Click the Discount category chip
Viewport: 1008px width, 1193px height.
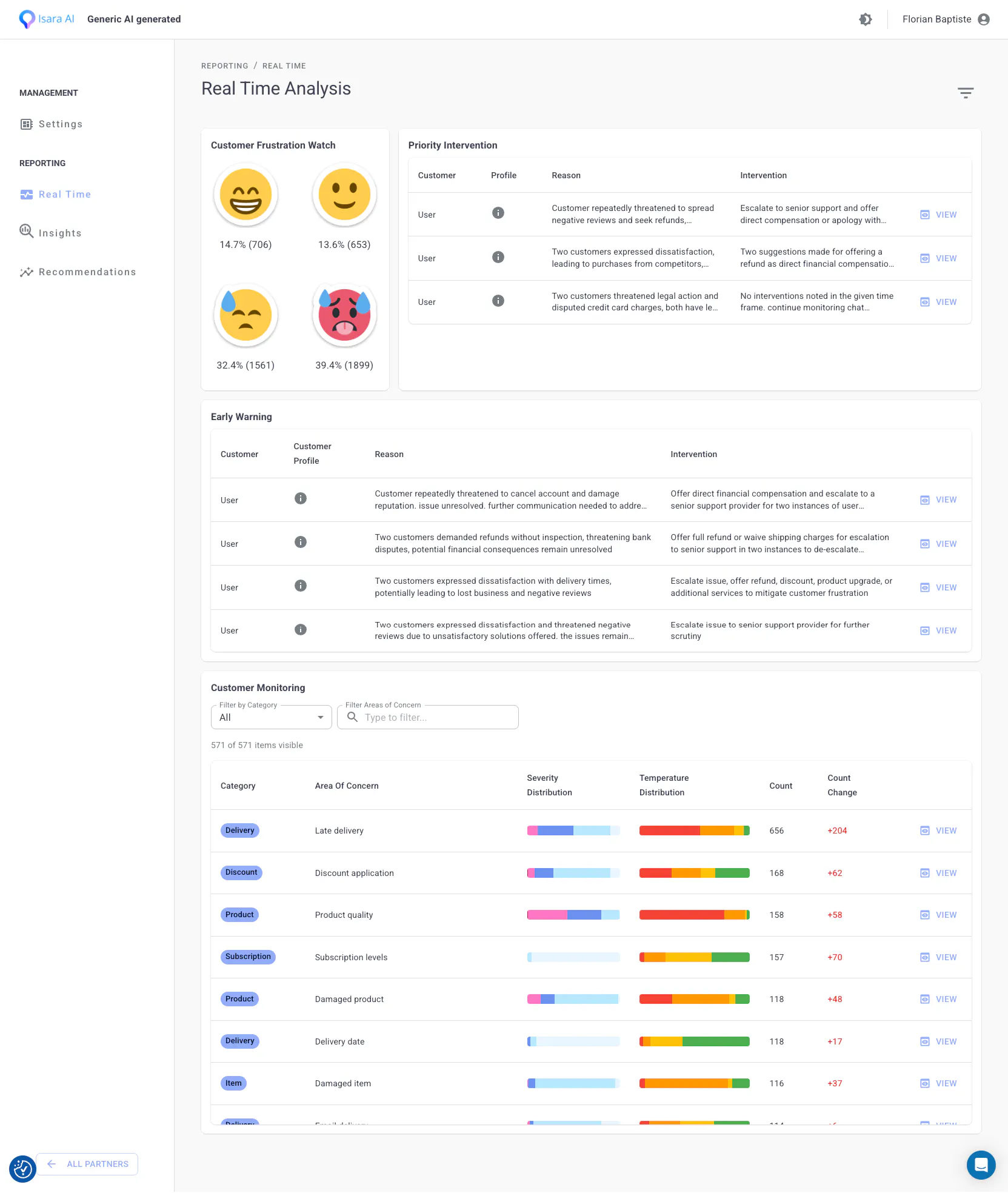[x=241, y=872]
